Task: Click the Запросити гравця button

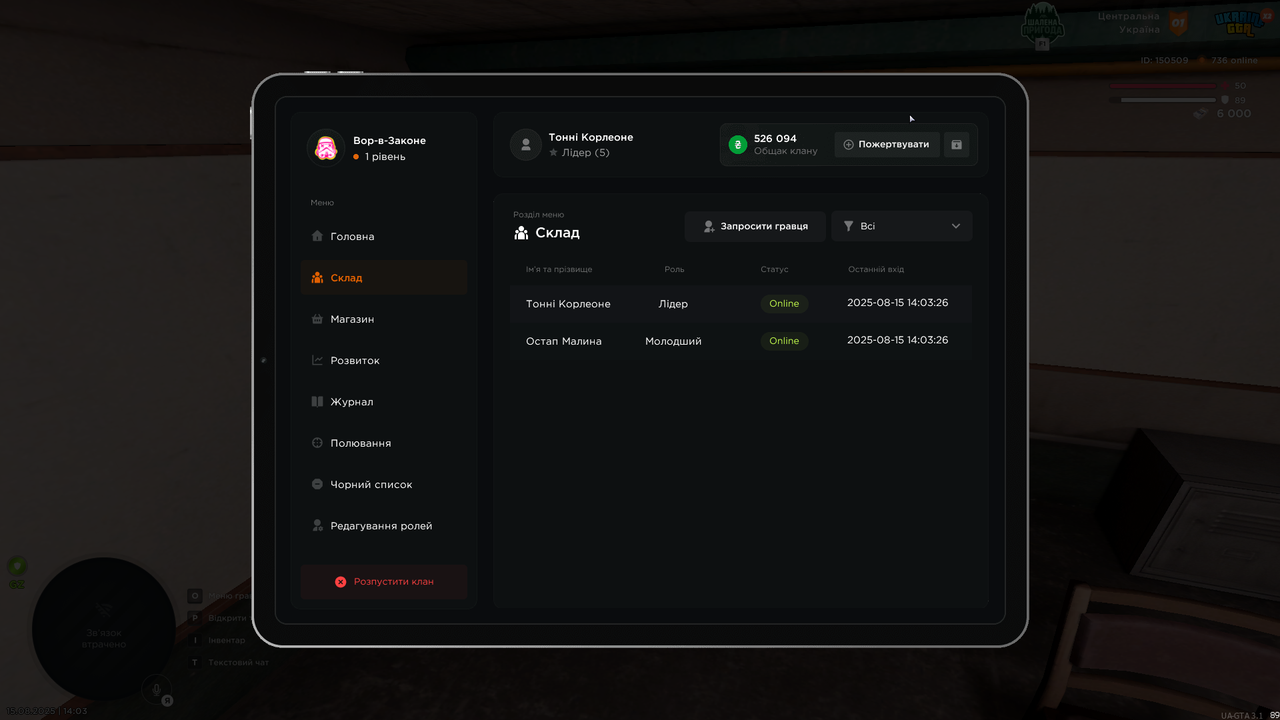Action: [755, 226]
